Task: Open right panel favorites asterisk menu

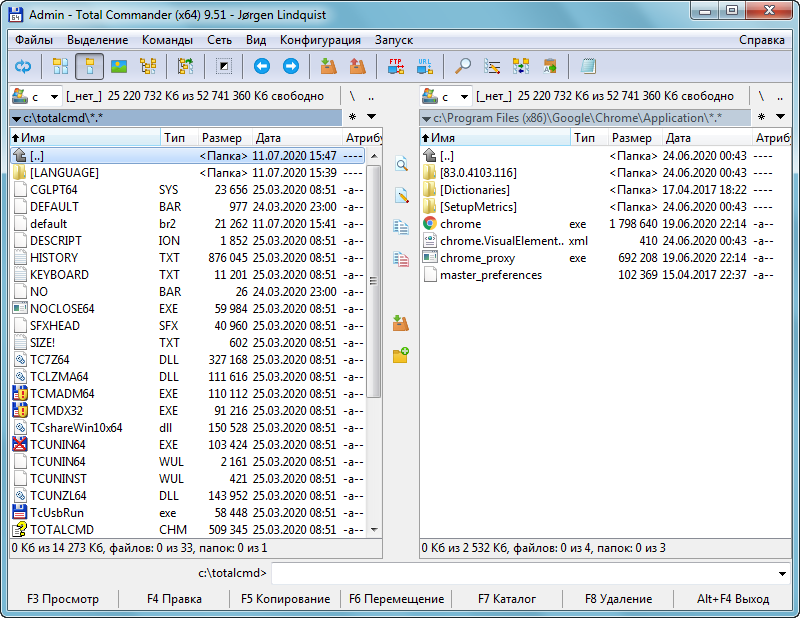Action: pos(761,117)
